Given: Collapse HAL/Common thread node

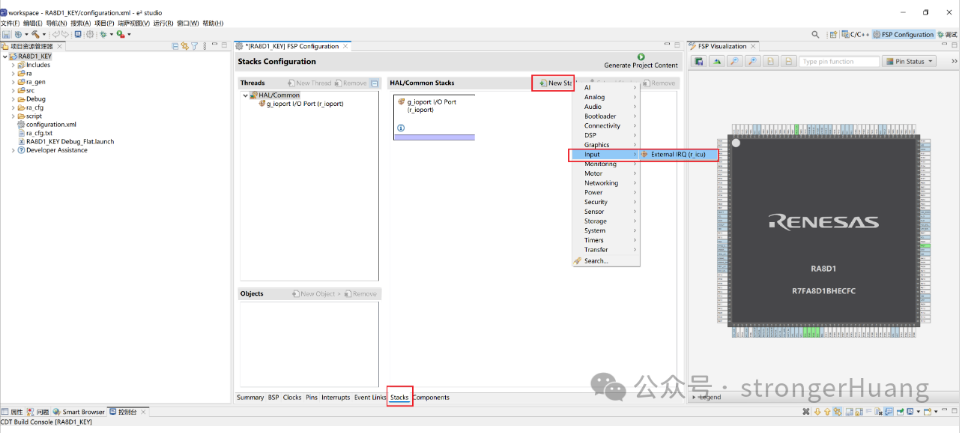Looking at the screenshot, I should pyautogui.click(x=246, y=95).
